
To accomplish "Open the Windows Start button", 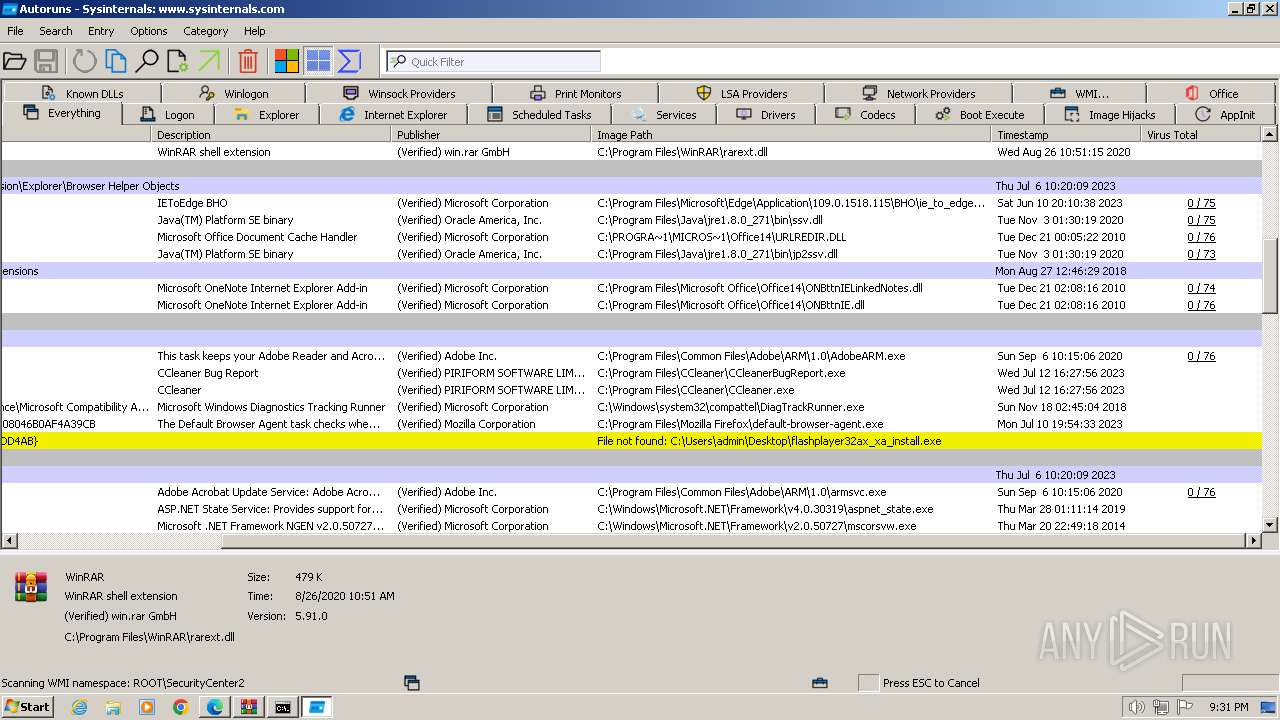I will [x=28, y=707].
